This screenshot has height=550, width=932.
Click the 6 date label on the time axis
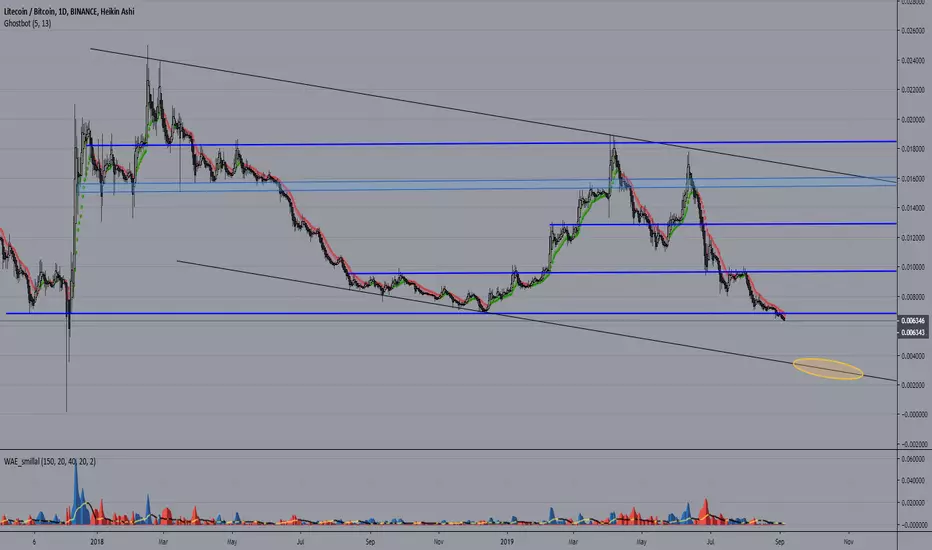(x=34, y=542)
